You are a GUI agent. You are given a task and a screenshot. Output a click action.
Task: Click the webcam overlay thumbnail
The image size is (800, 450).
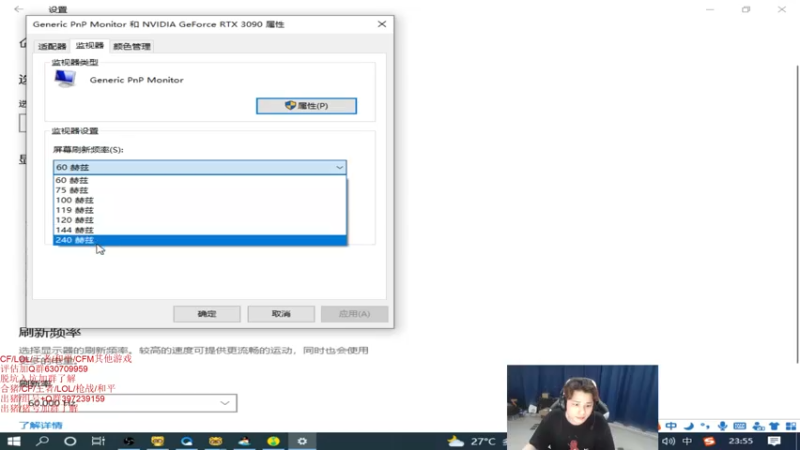coord(582,407)
